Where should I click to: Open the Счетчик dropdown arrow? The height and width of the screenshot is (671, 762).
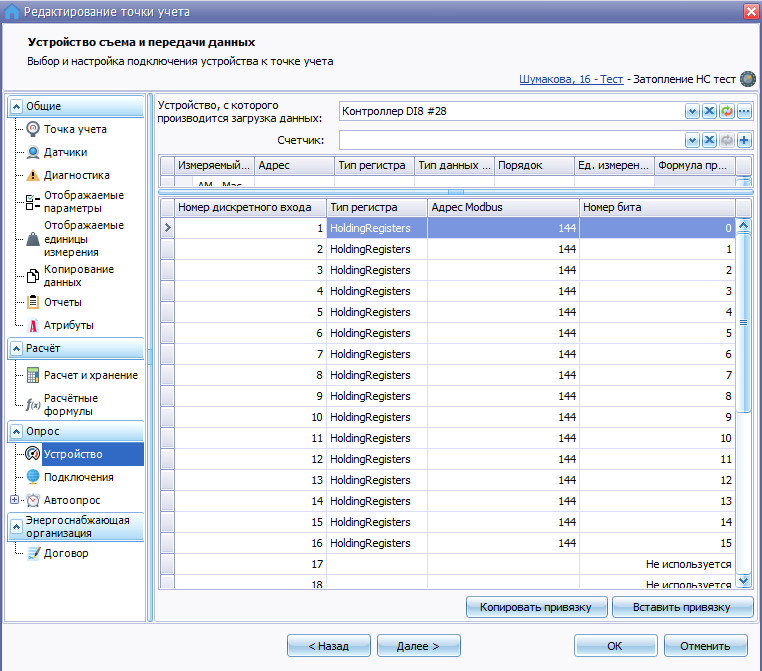(x=692, y=140)
